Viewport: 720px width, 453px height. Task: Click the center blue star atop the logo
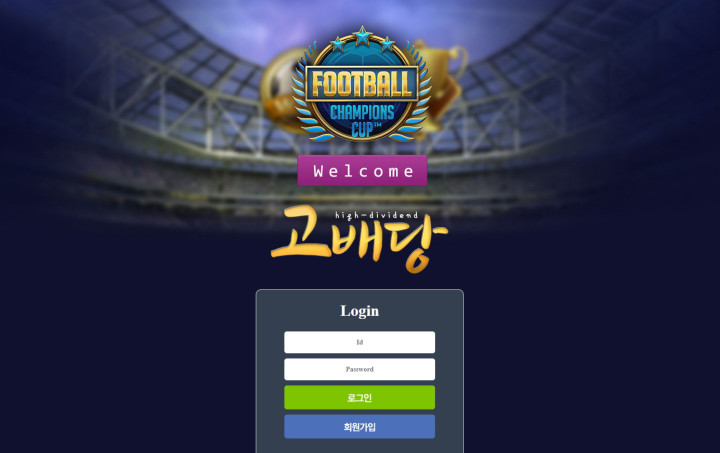point(362,35)
